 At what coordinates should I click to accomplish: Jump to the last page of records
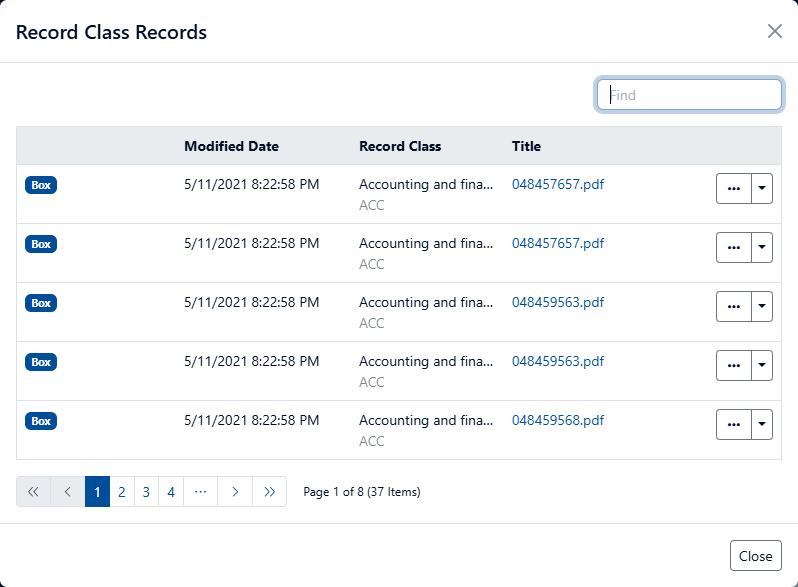click(x=269, y=492)
